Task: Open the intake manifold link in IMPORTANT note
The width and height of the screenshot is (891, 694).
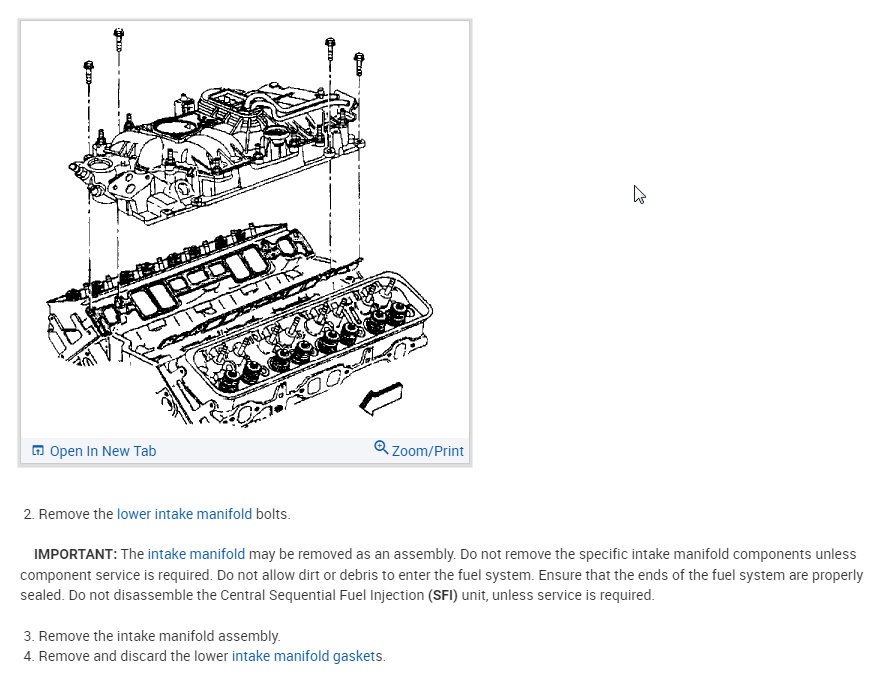Action: click(196, 554)
